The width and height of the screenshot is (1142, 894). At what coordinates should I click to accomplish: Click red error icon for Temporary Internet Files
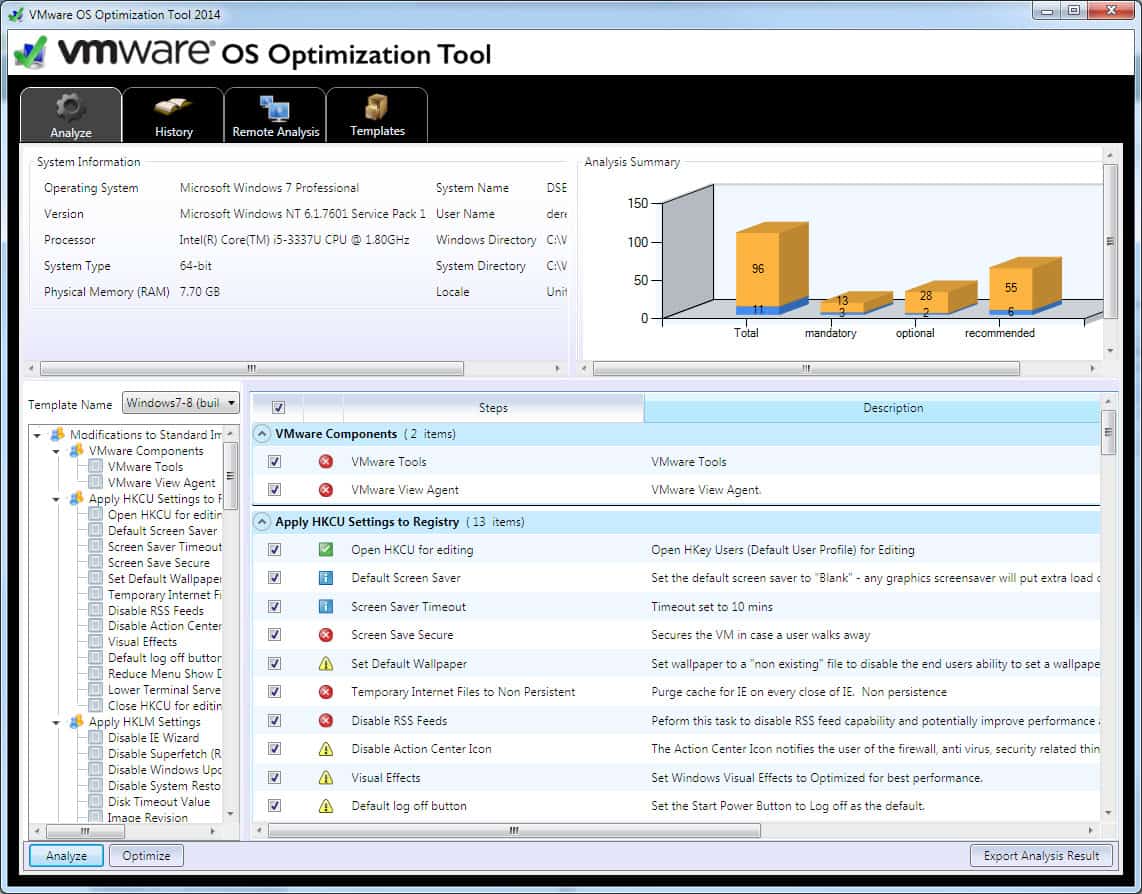click(x=326, y=691)
